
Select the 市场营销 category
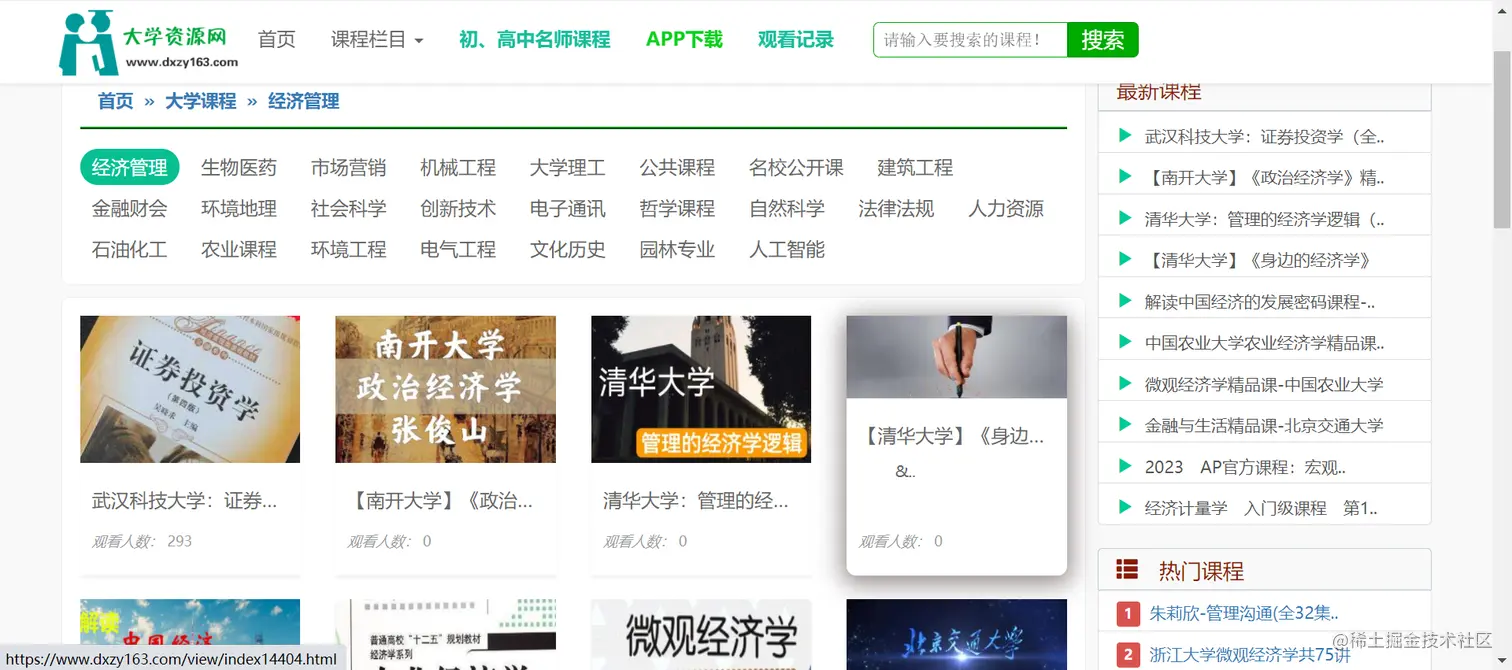348,167
